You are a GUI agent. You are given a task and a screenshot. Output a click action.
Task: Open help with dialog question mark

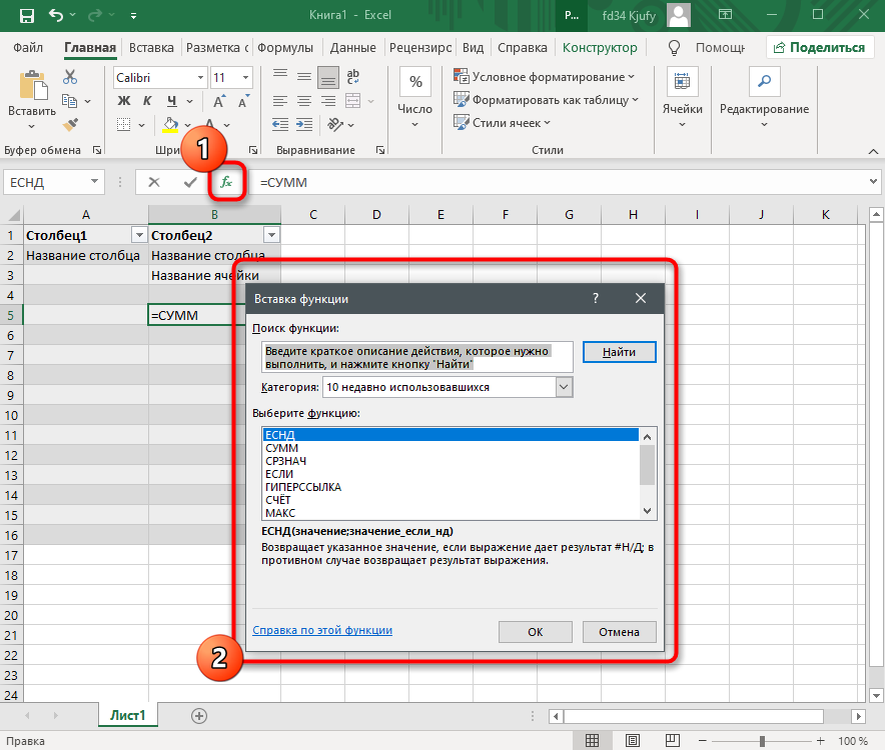[x=595, y=298]
